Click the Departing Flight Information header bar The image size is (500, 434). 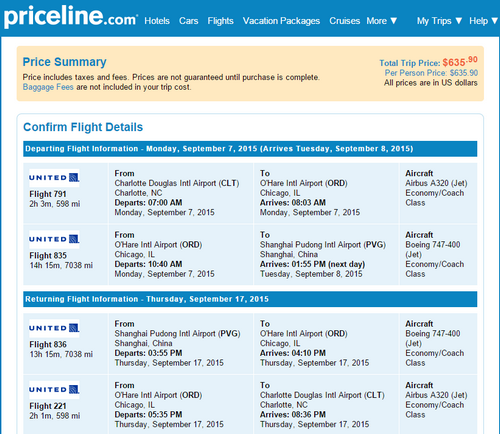pos(250,149)
